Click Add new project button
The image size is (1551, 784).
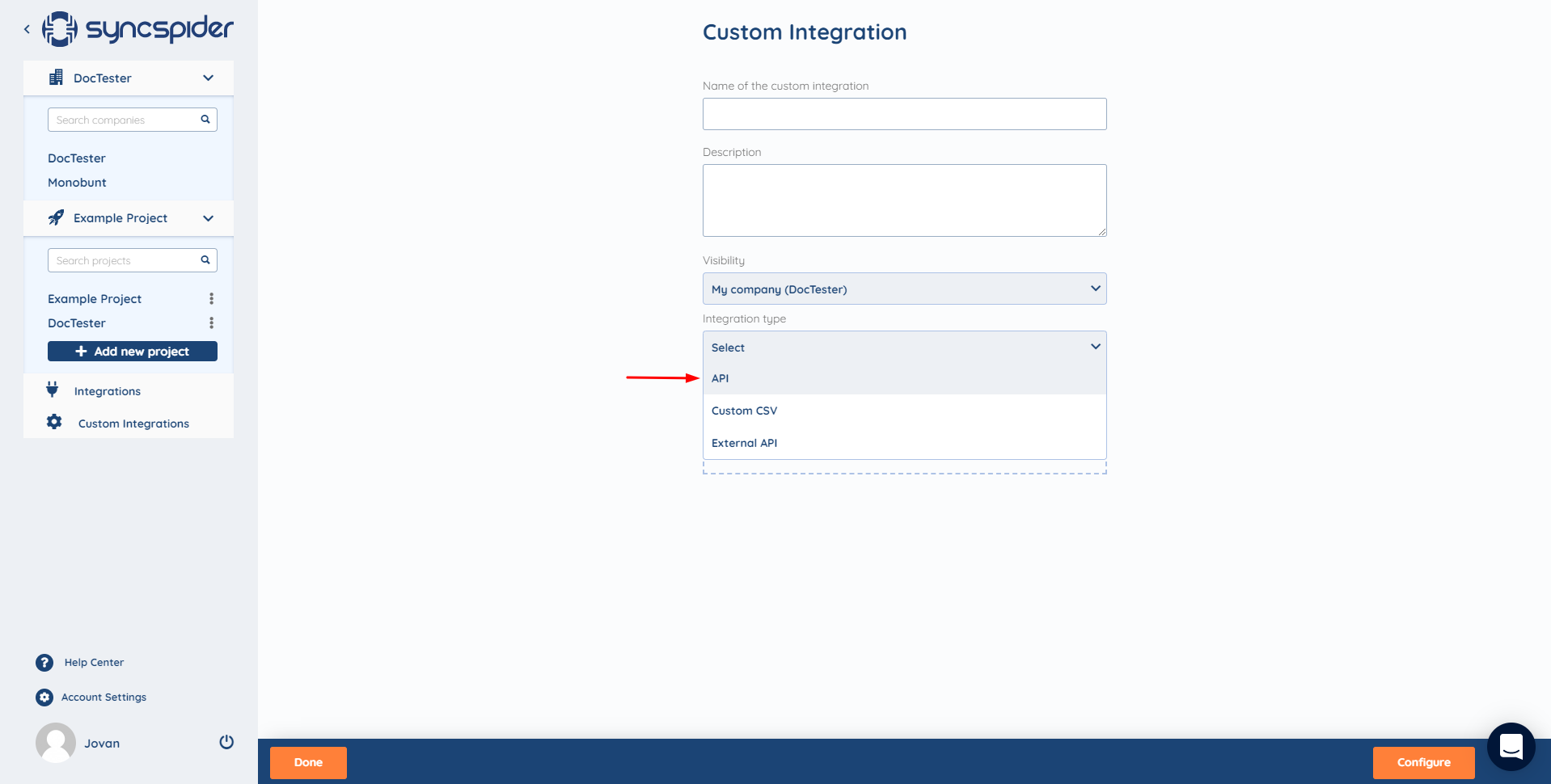[x=133, y=352]
